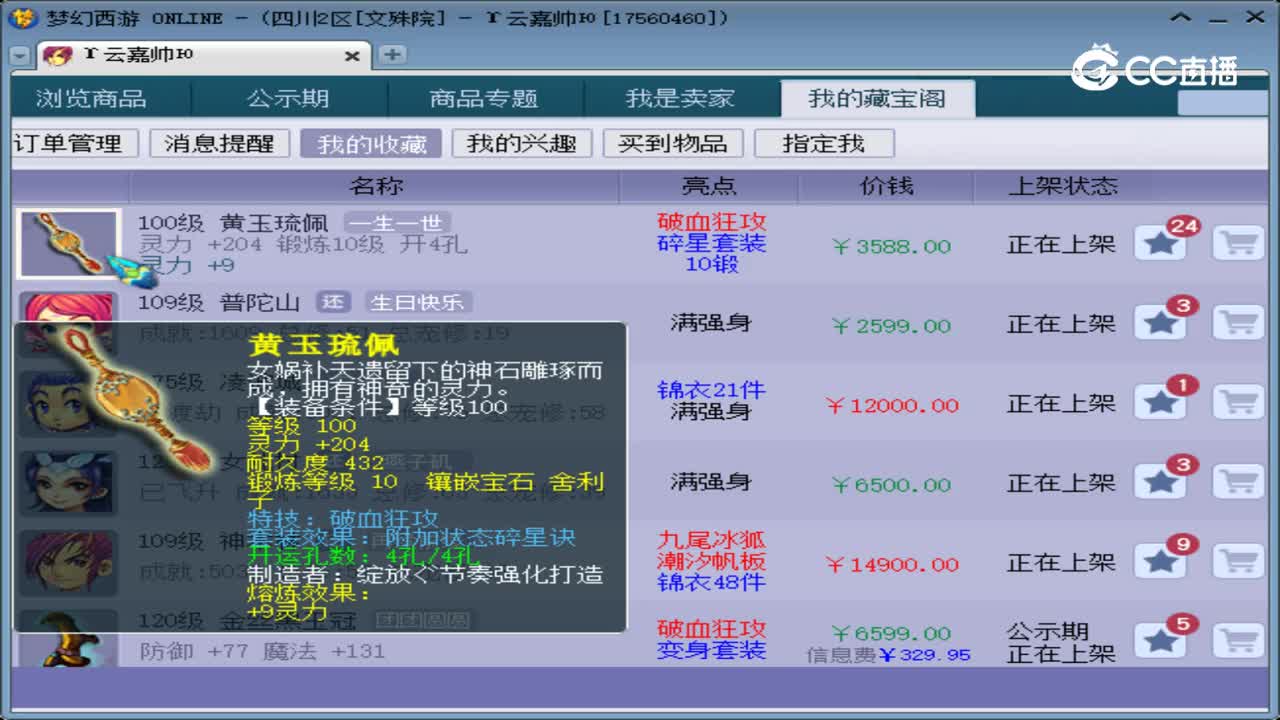Click 破血狂攻 highlight in first row
The width and height of the screenshot is (1280, 720).
tap(712, 221)
